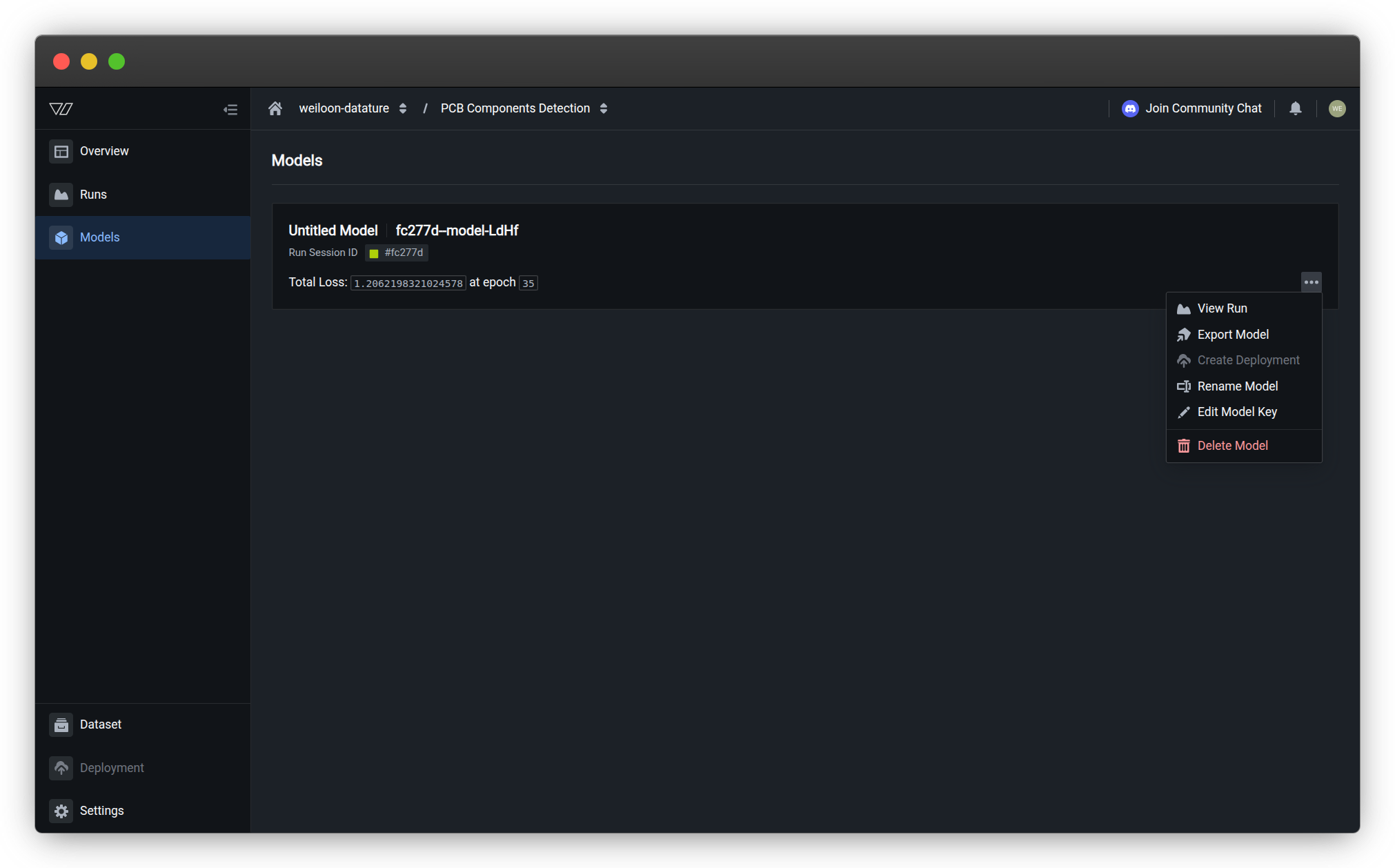The width and height of the screenshot is (1395, 868).
Task: Click the user avatar icon
Action: [1336, 108]
